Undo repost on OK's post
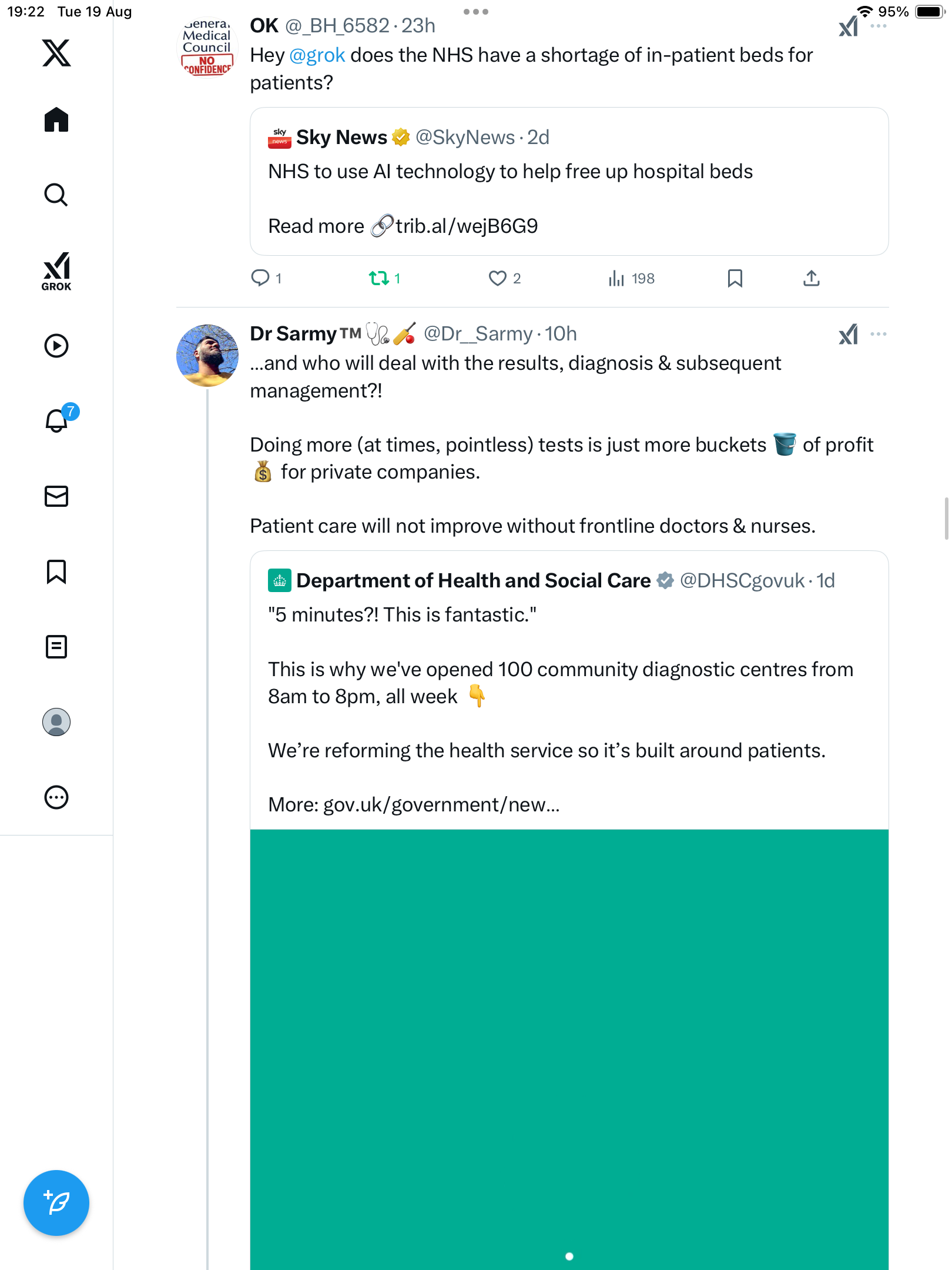Viewport: 952px width, 1270px height. tap(378, 278)
